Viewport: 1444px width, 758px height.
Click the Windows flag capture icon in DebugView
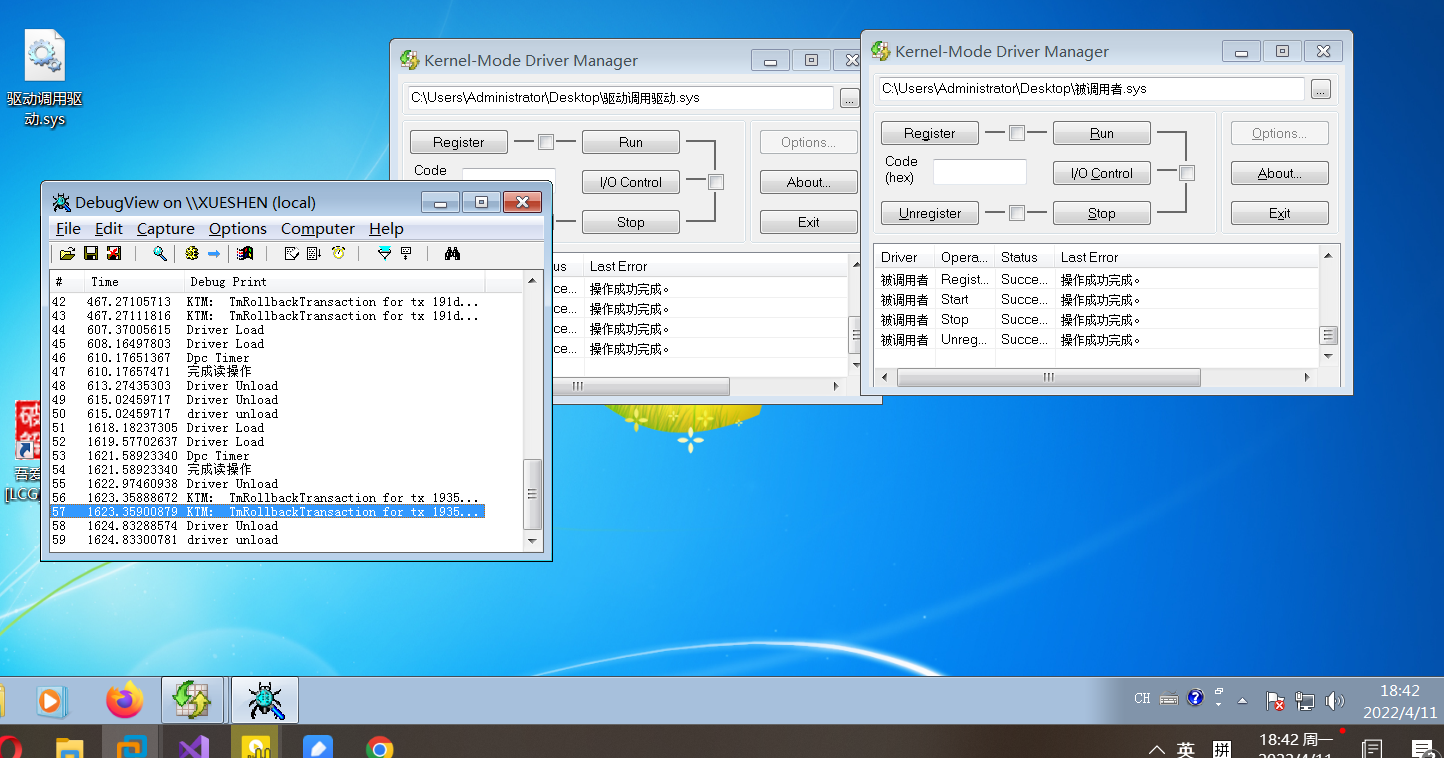click(x=245, y=254)
